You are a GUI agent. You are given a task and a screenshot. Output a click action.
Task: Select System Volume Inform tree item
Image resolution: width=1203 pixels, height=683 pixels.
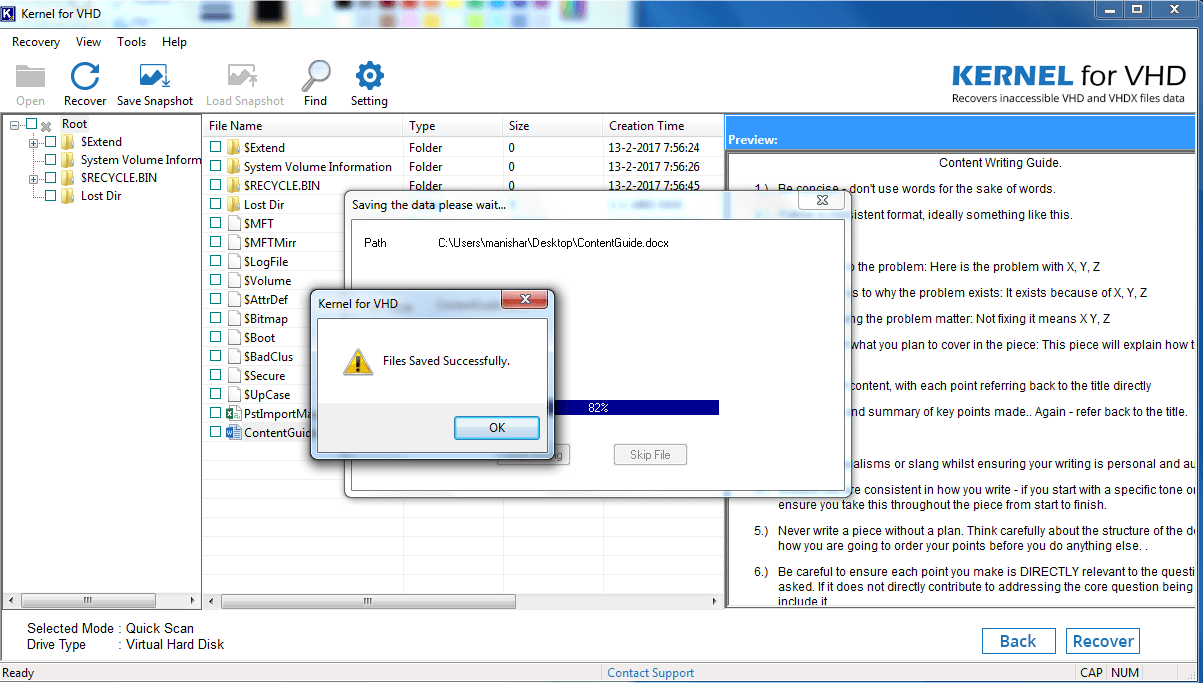(x=140, y=160)
